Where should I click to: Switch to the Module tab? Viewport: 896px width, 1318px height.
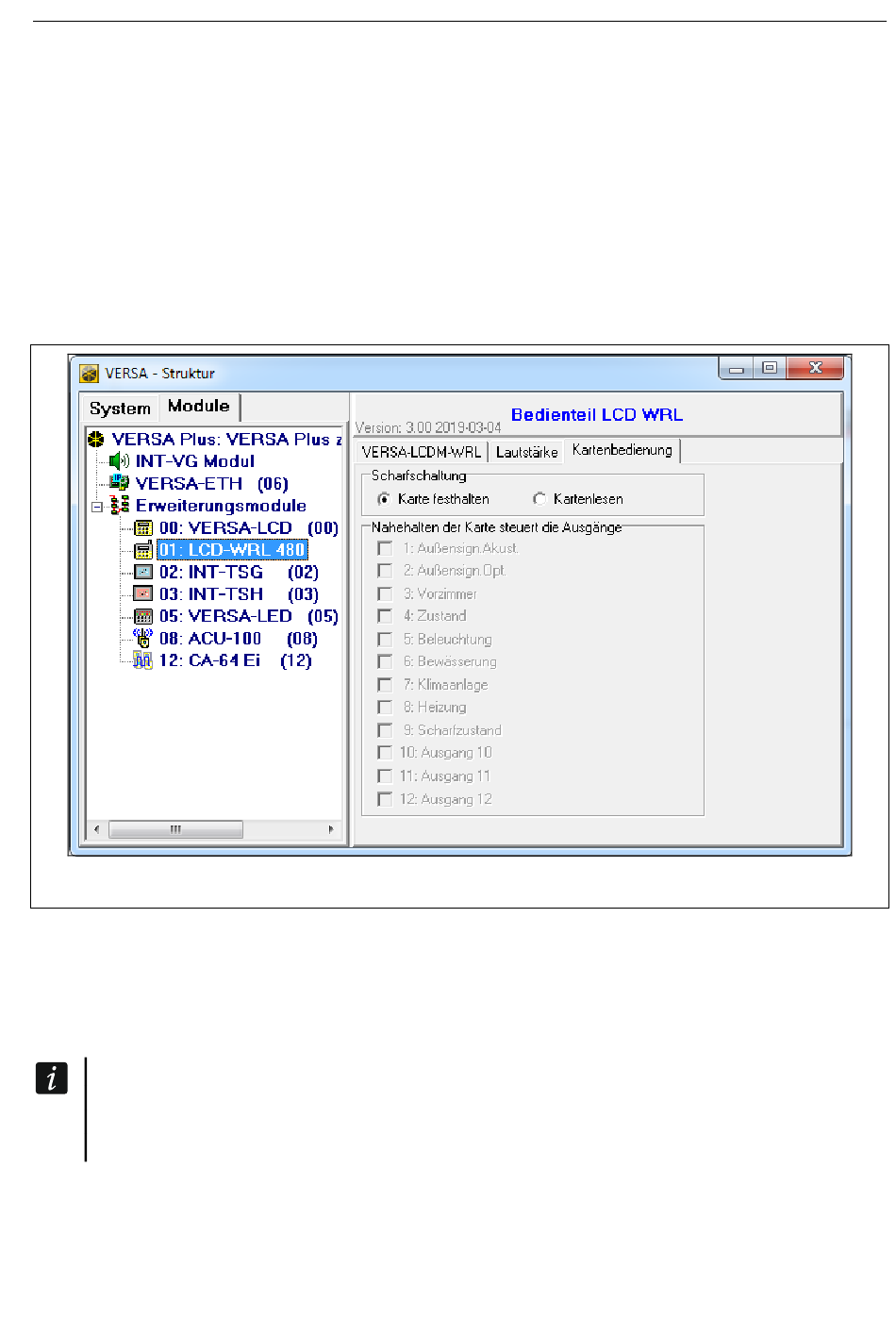pos(199,407)
